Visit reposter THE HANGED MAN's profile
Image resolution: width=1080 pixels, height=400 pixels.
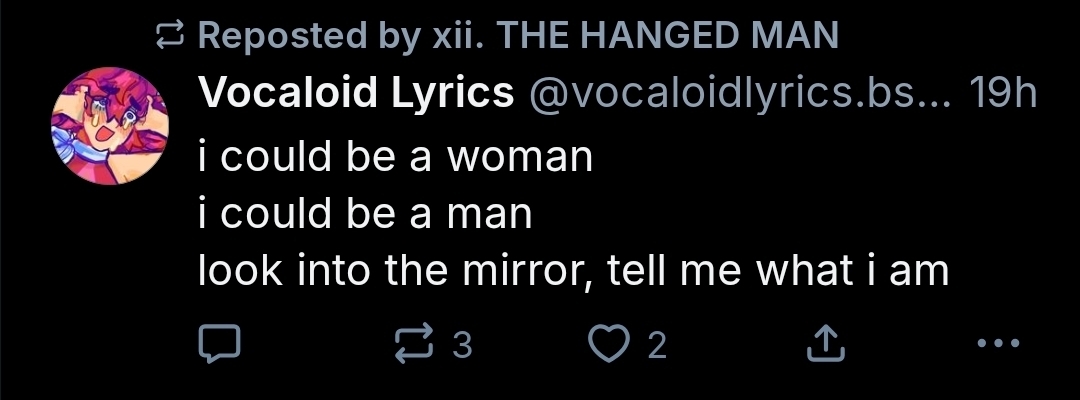tap(666, 36)
